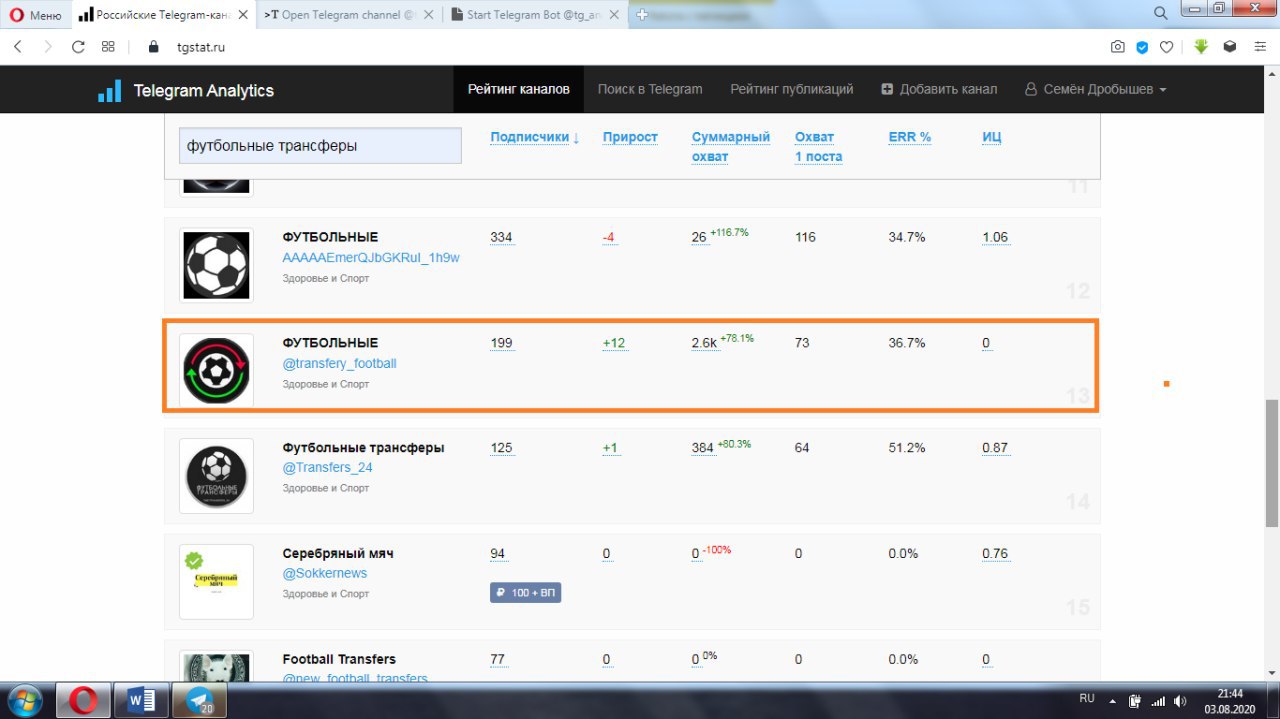1280x719 pixels.
Task: Open the AAAAAEmerQJbGKRuI_1h9w channel link
Action: coord(371,258)
